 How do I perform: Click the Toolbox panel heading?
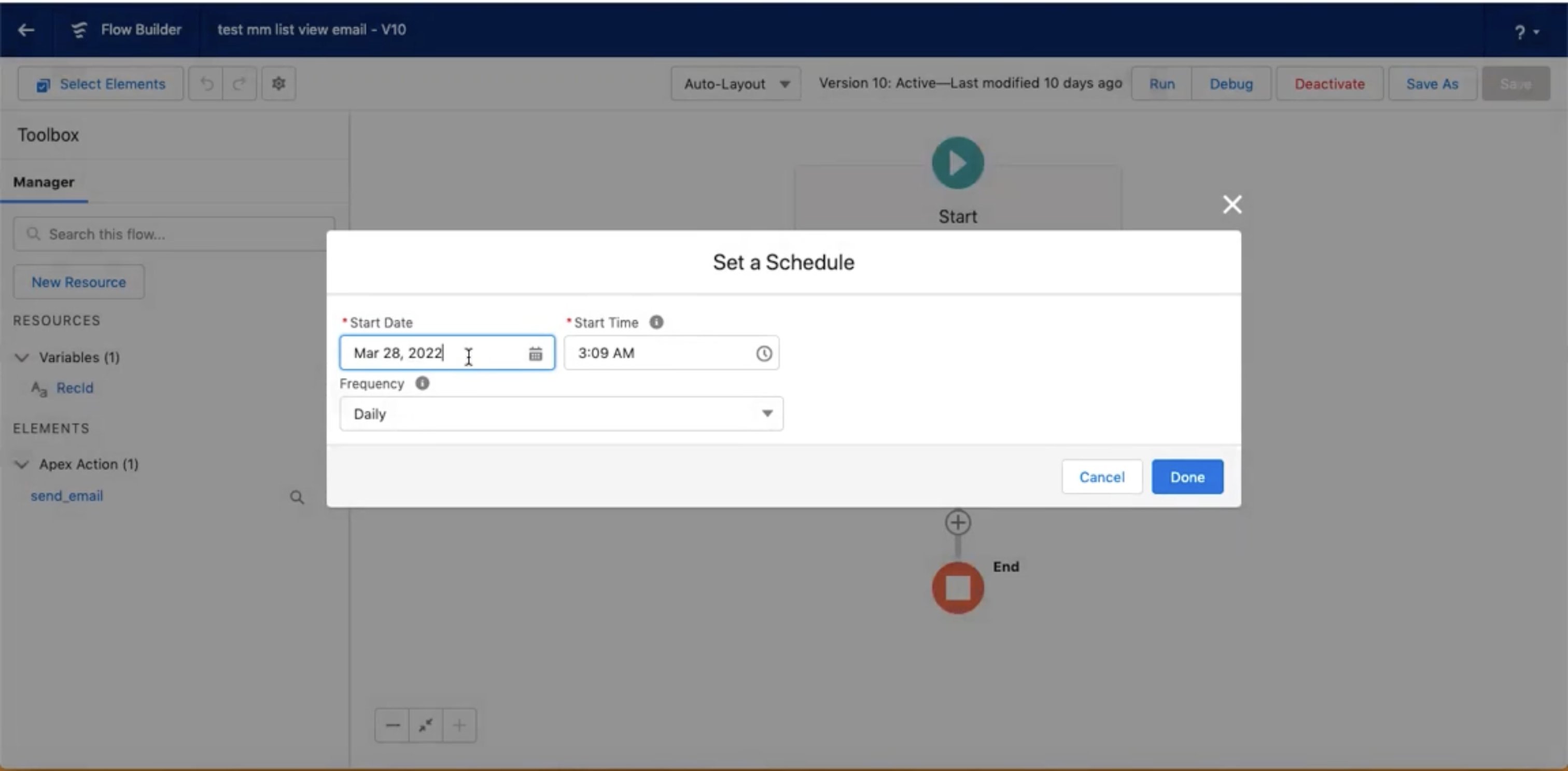point(48,135)
